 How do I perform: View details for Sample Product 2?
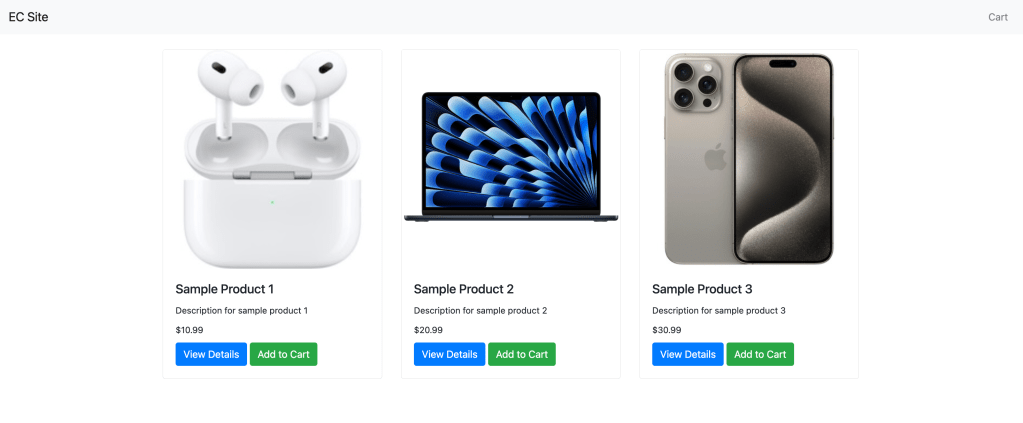tap(450, 354)
